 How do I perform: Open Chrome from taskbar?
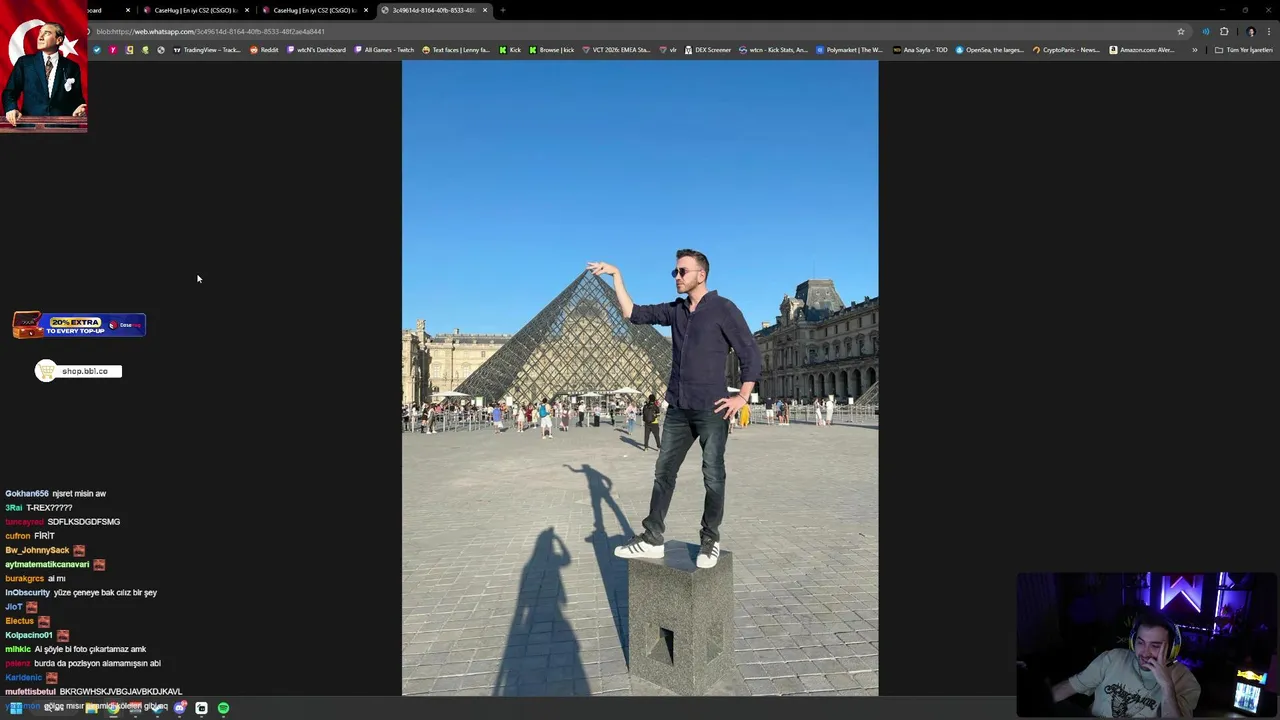point(113,708)
